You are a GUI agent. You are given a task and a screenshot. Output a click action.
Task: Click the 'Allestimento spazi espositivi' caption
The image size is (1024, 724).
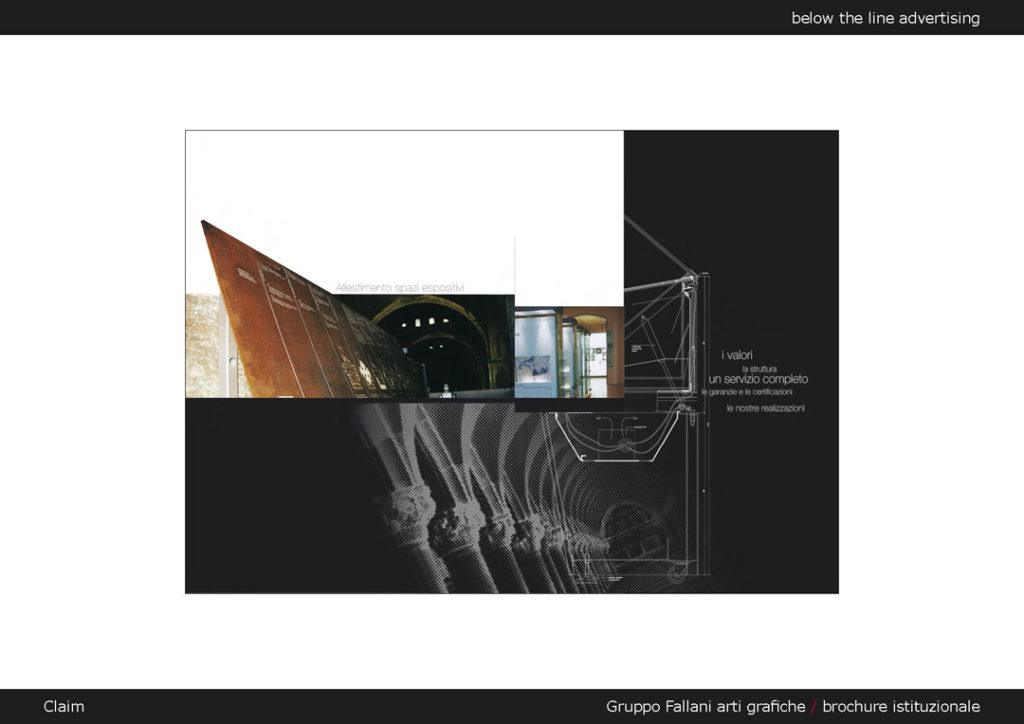tap(400, 287)
